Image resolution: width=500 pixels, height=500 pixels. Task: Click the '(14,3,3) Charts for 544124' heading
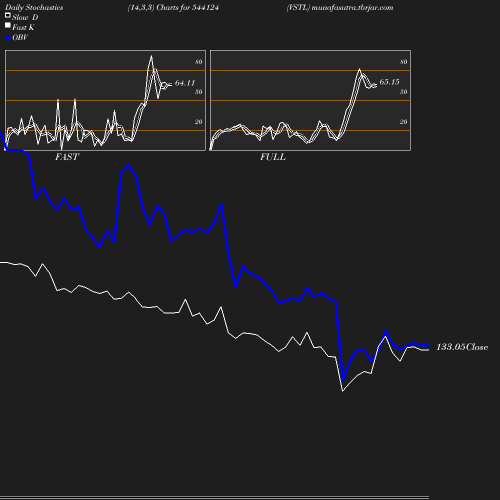tap(173, 8)
